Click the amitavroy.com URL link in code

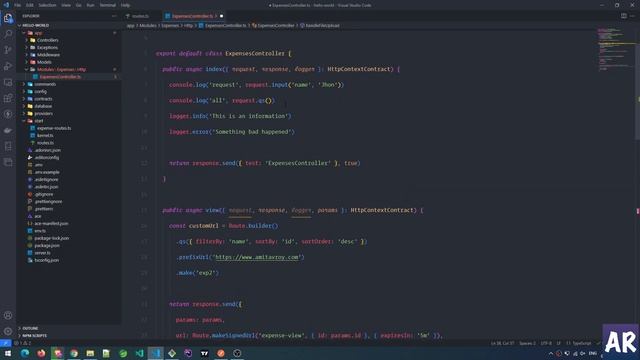257,257
